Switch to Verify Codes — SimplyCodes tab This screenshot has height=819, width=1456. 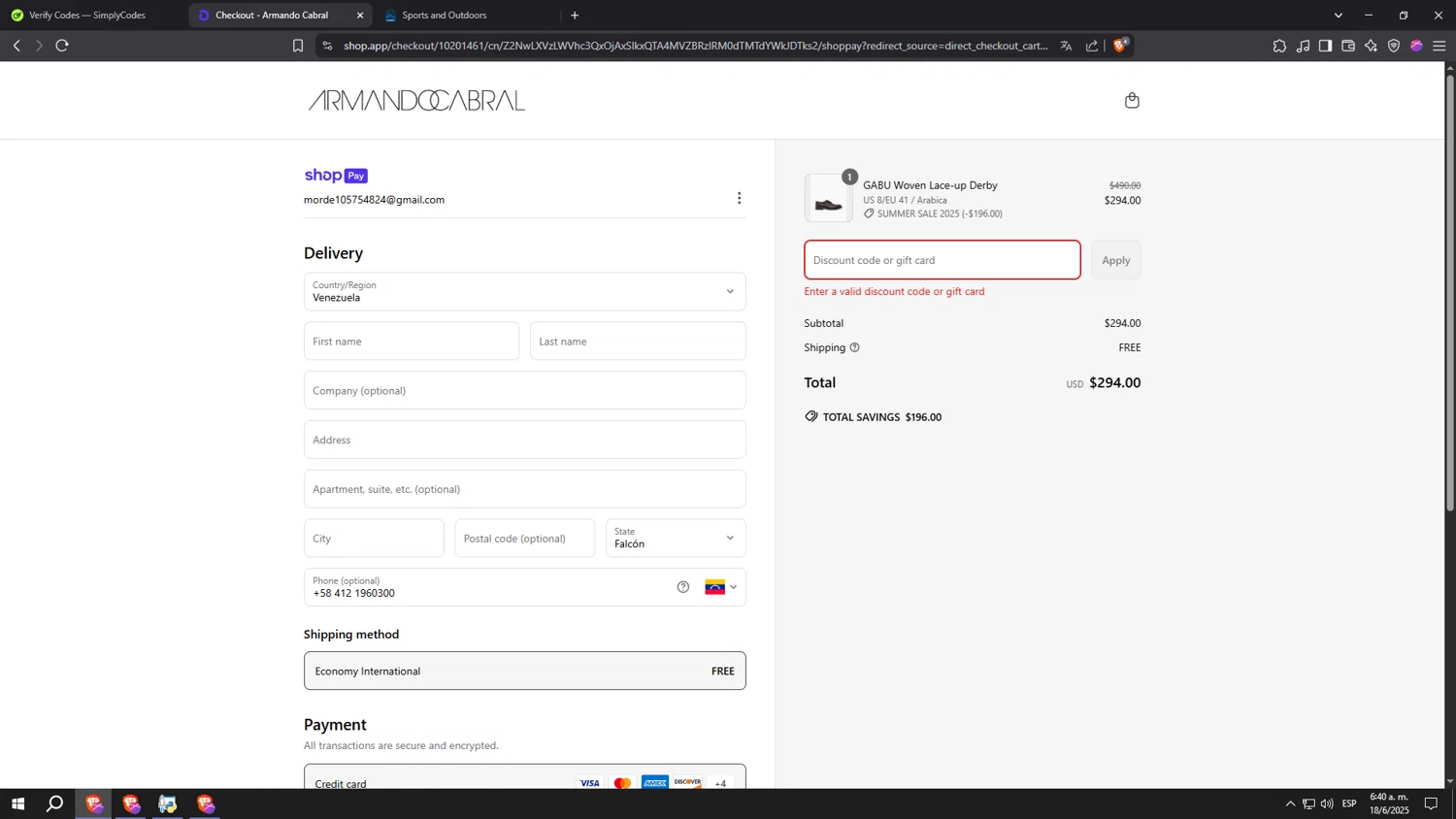[x=87, y=16]
